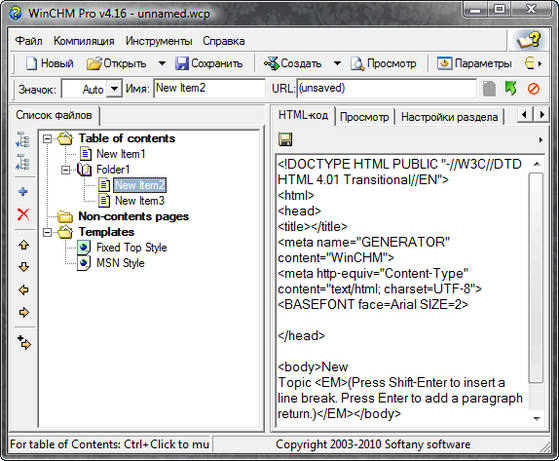
Task: Click the WinCHM app icon in title bar
Action: tap(16, 13)
